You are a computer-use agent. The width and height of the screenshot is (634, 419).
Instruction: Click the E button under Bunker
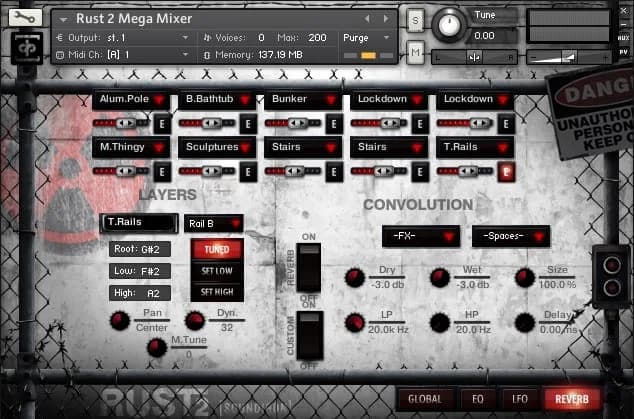coord(334,124)
